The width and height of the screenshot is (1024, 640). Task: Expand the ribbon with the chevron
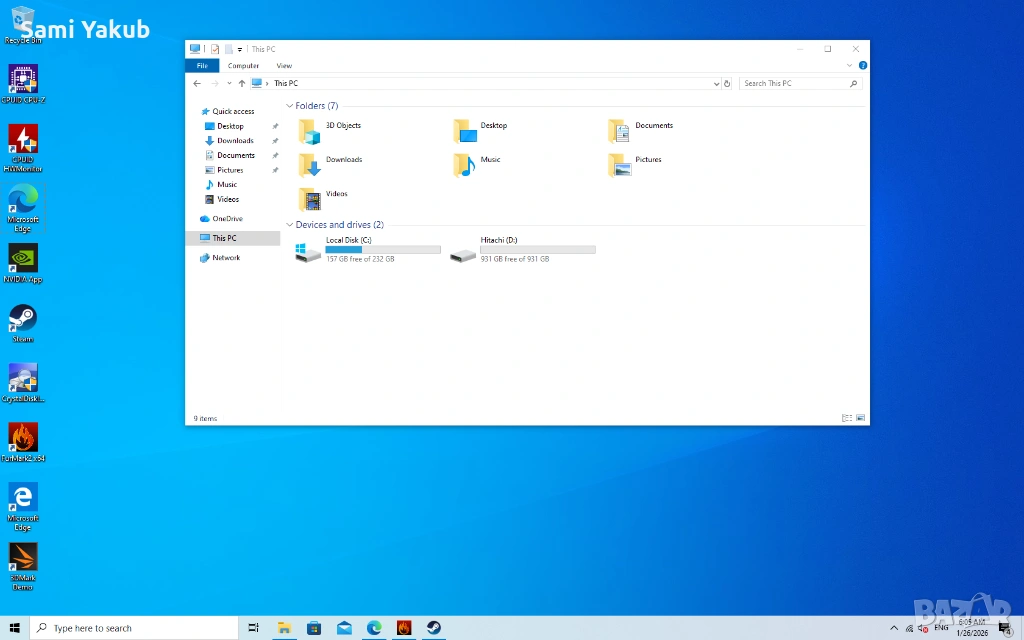[851, 66]
